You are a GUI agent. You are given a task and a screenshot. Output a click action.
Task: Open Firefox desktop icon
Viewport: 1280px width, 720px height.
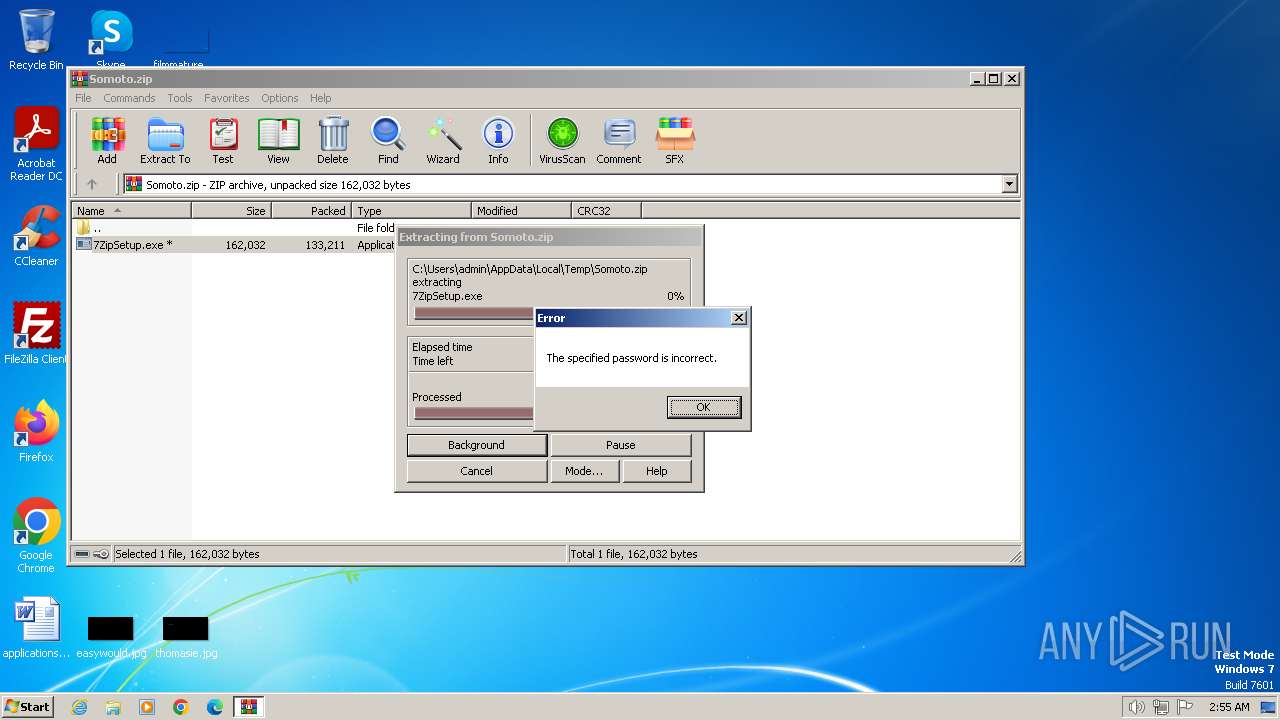coord(36,431)
